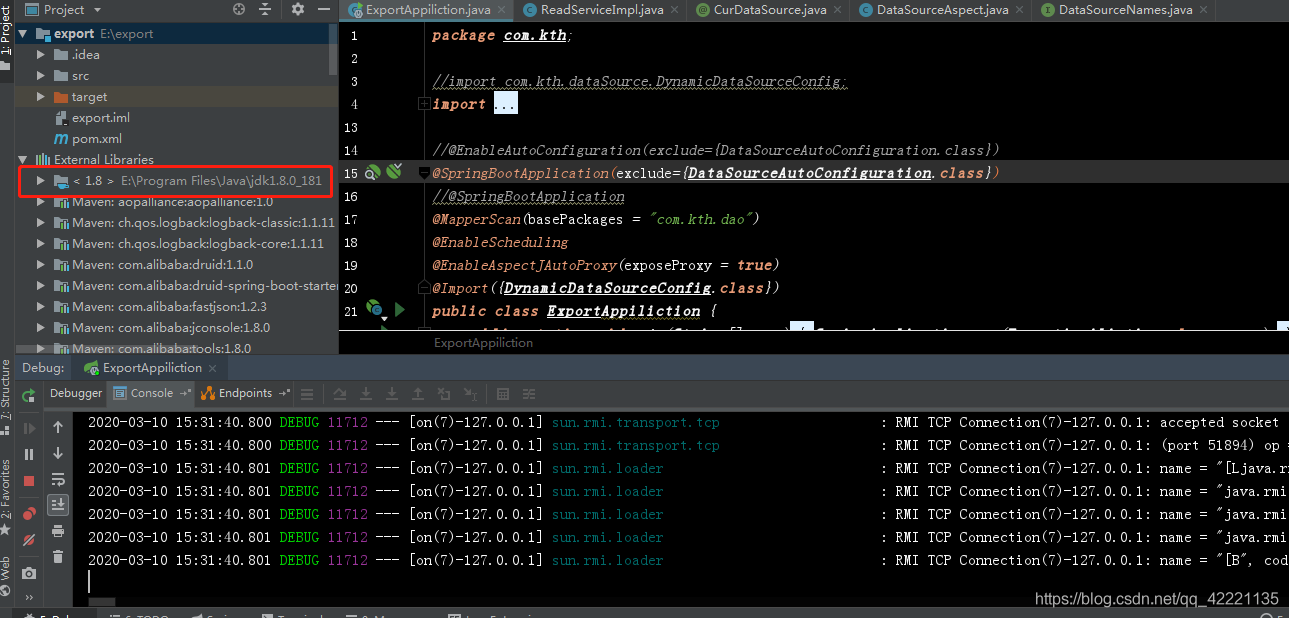Pause the program
The image size is (1289, 618).
coord(29,454)
